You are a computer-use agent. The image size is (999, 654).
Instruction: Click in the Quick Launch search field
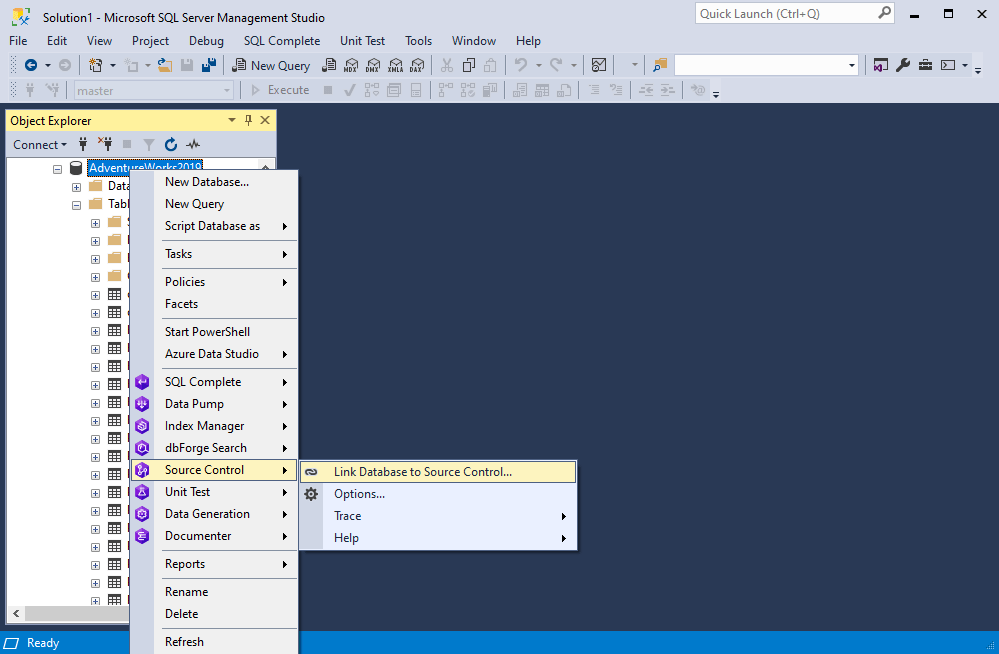click(787, 13)
